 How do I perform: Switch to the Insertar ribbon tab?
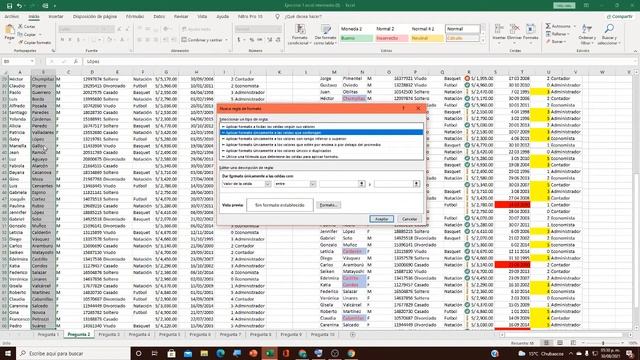56,17
